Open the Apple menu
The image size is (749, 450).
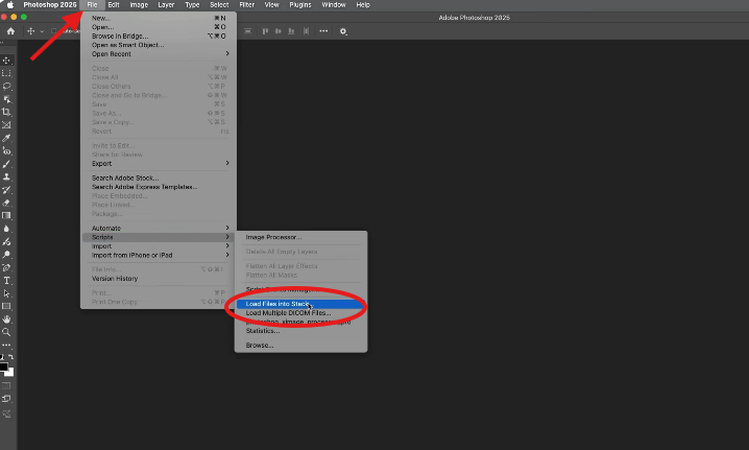(x=10, y=5)
